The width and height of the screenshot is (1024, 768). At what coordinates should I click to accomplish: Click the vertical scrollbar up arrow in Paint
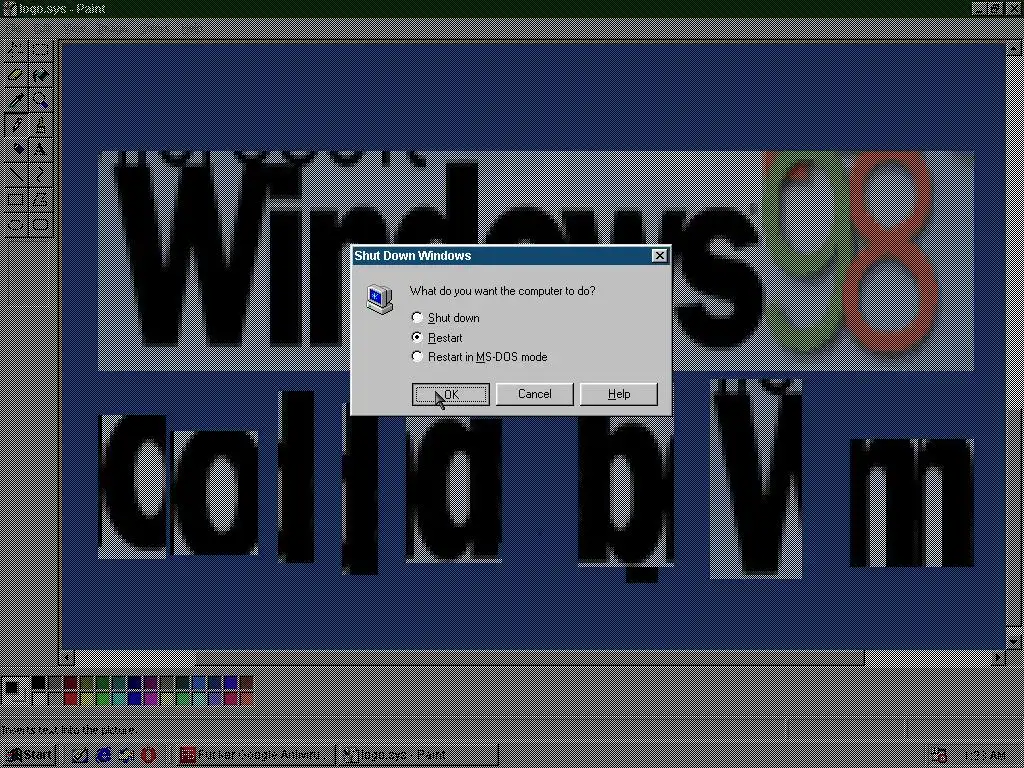pos(1014,48)
